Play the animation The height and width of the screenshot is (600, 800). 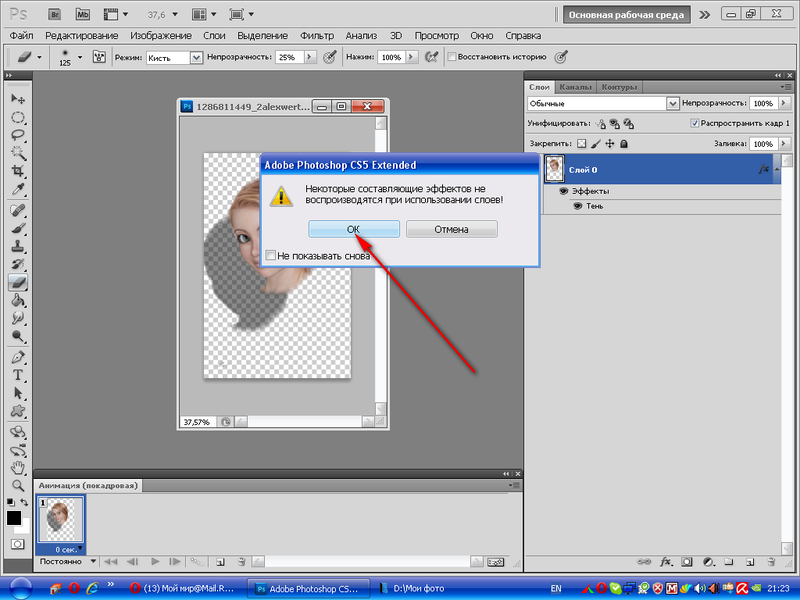pyautogui.click(x=155, y=562)
